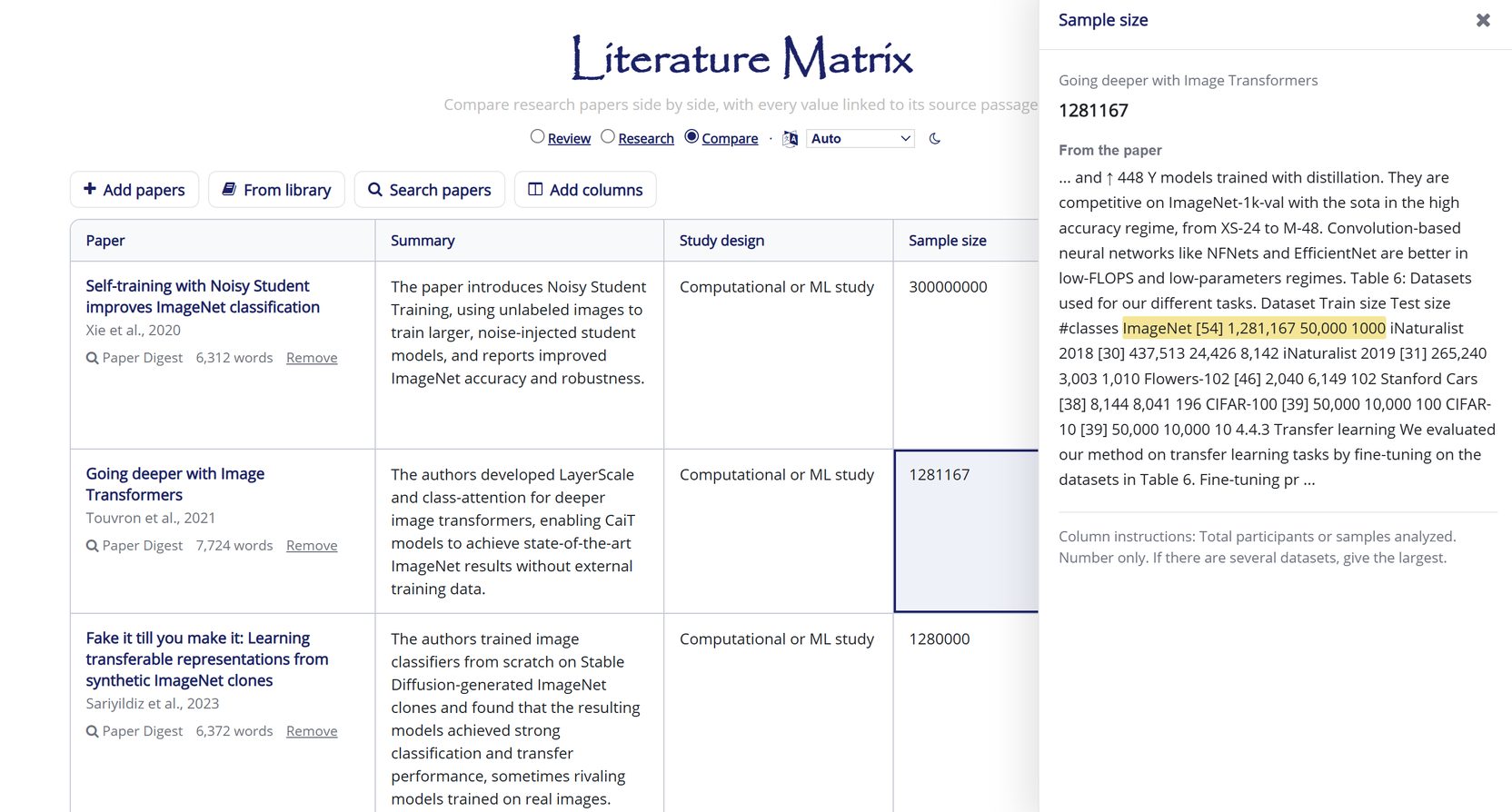1512x812 pixels.
Task: Click the Sample size column header
Action: point(966,241)
